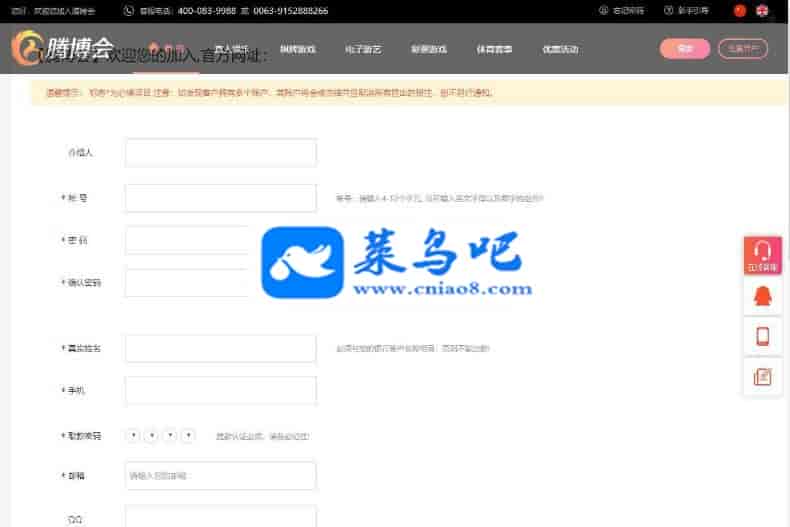This screenshot has height=527, width=790.
Task: Open the 优惠活动 navigation item
Action: [x=560, y=49]
